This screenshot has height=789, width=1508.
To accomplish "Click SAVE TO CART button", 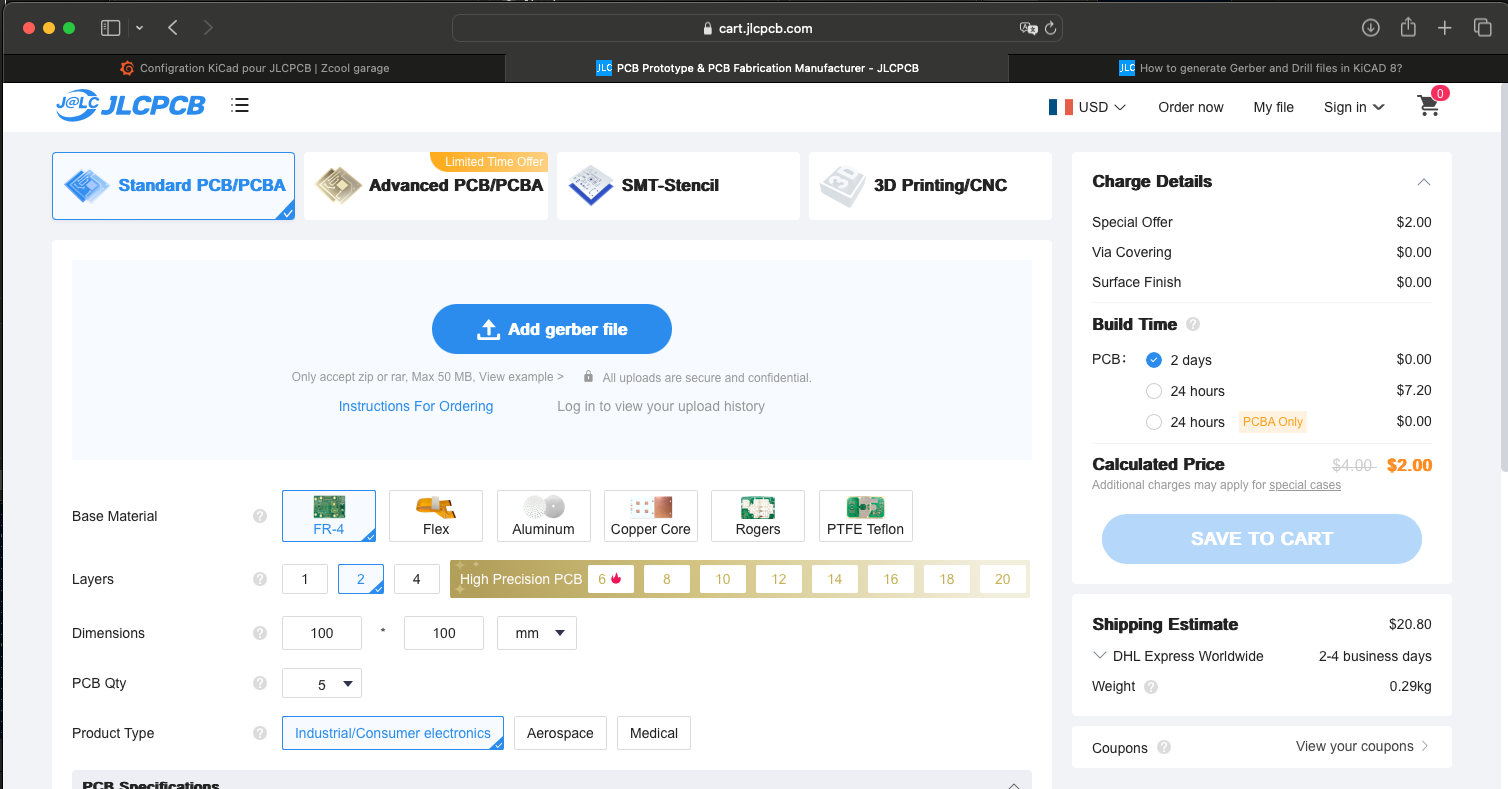I will 1262,539.
